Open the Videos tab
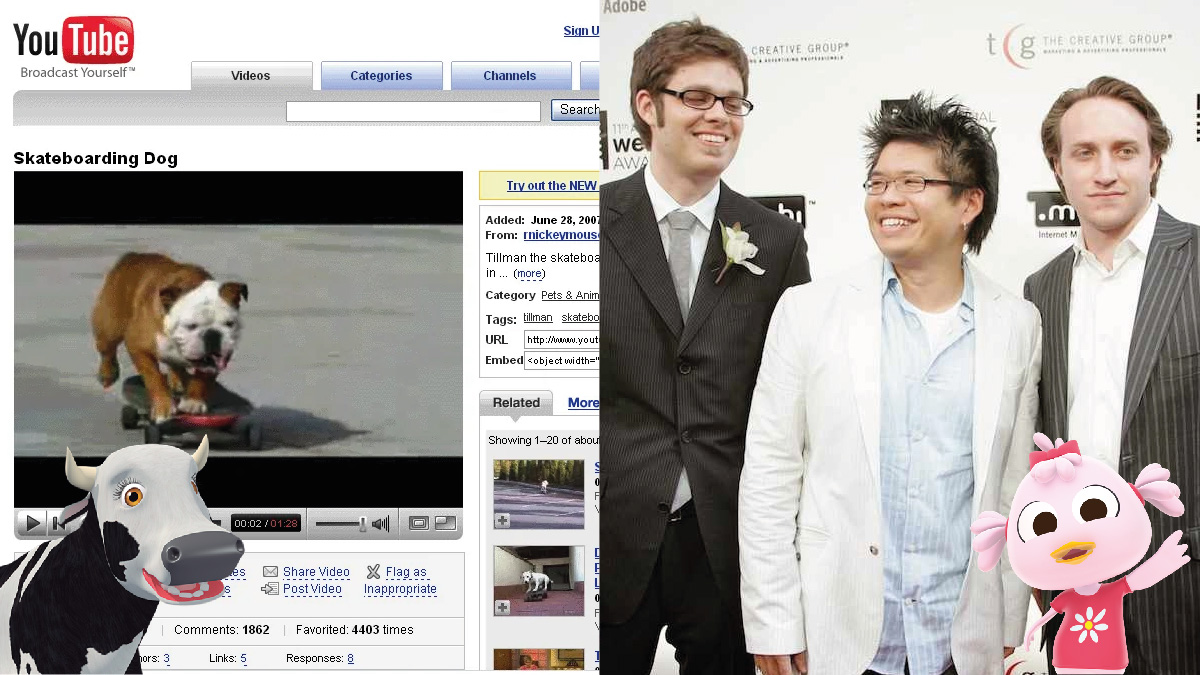Image resolution: width=1200 pixels, height=675 pixels. pyautogui.click(x=251, y=76)
